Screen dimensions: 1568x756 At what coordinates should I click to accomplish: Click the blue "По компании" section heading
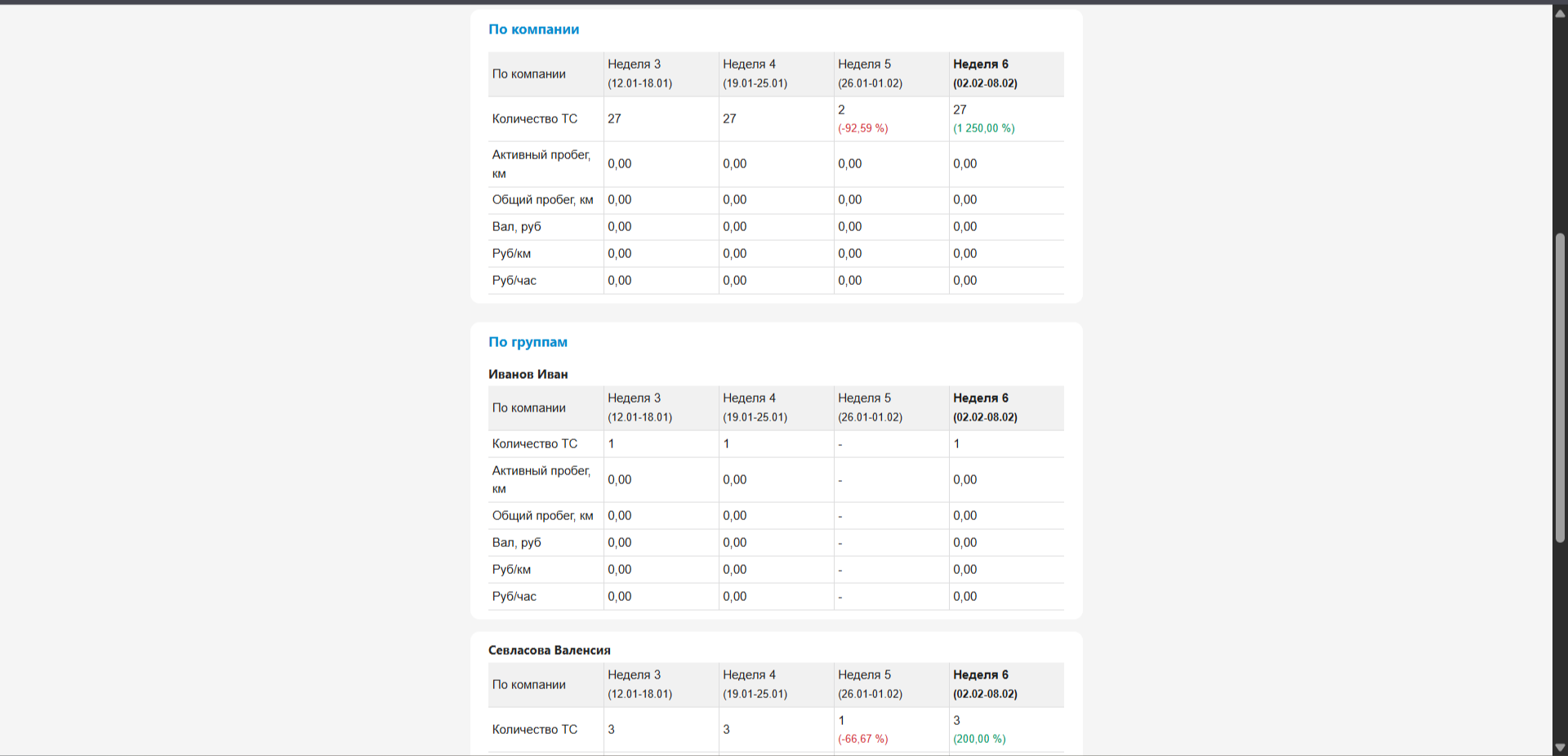coord(534,29)
